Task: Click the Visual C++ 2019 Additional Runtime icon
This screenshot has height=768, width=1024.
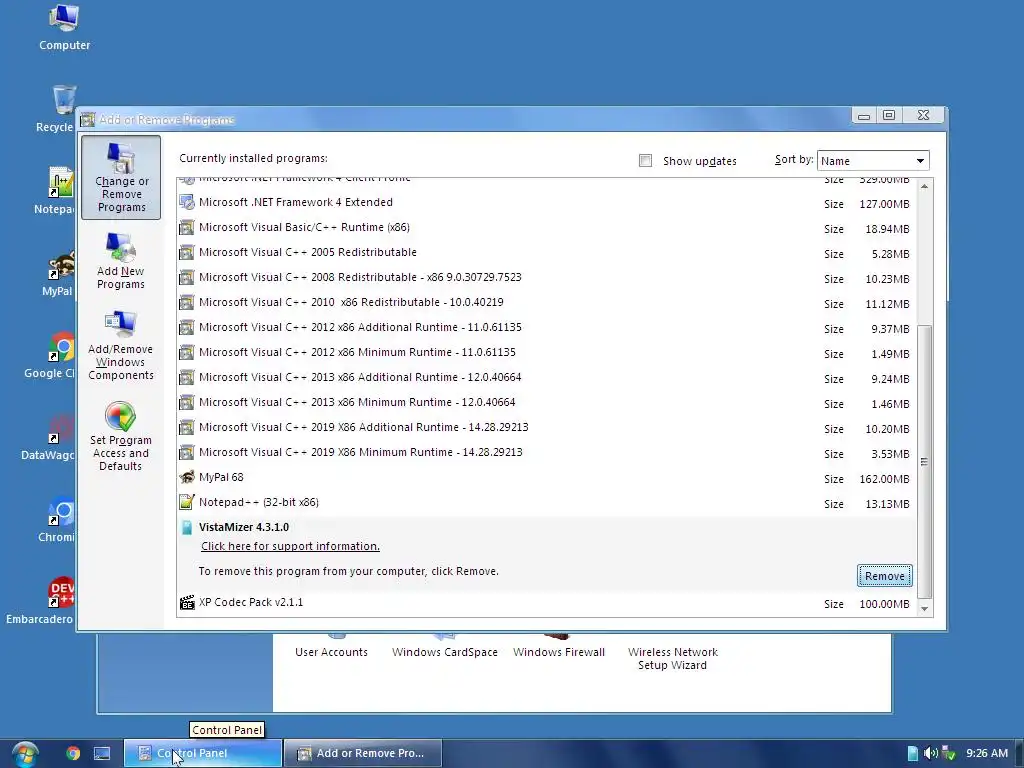Action: (187, 427)
